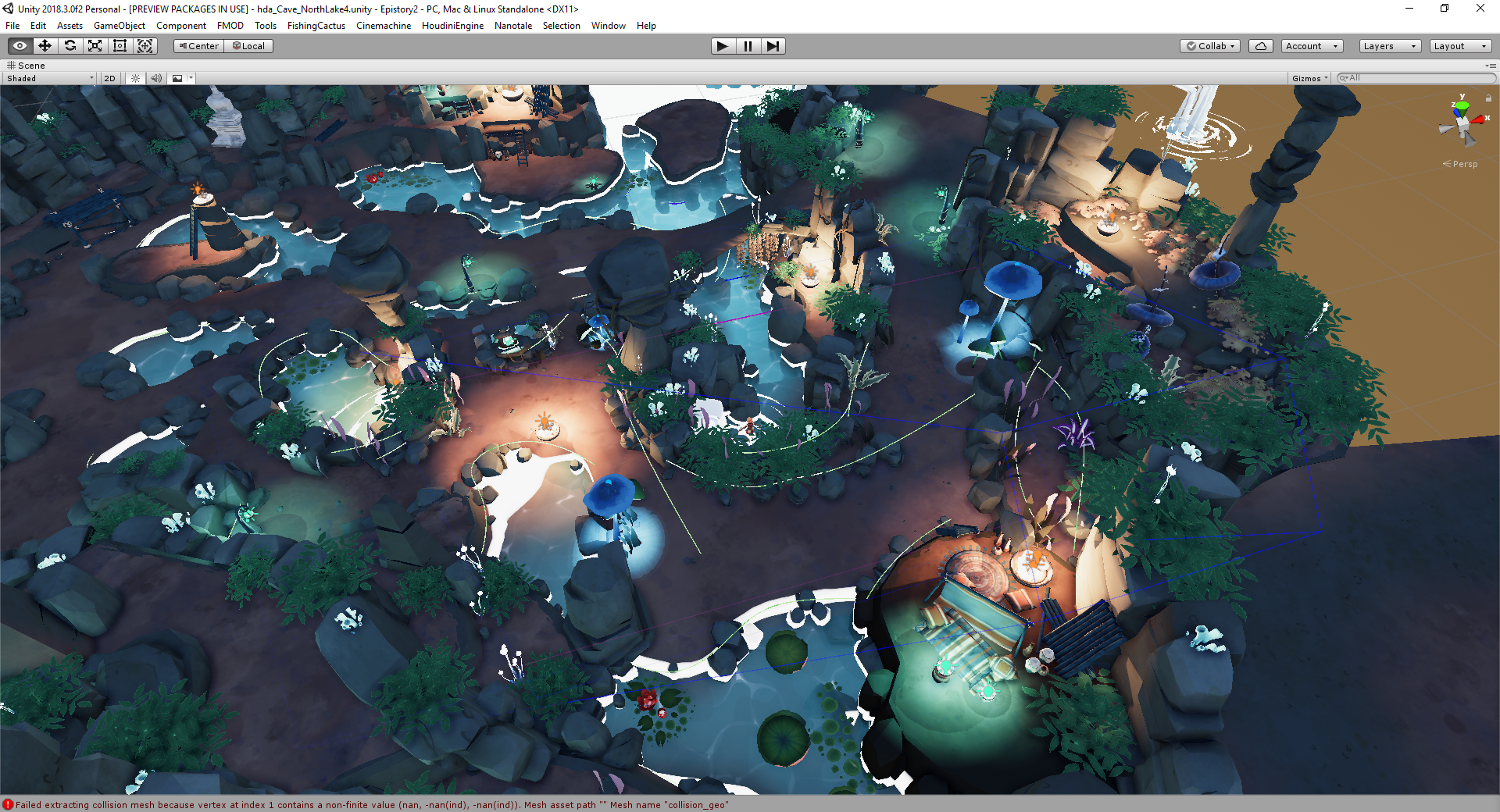The width and height of the screenshot is (1500, 812).
Task: Select the Scale tool
Action: pos(95,46)
